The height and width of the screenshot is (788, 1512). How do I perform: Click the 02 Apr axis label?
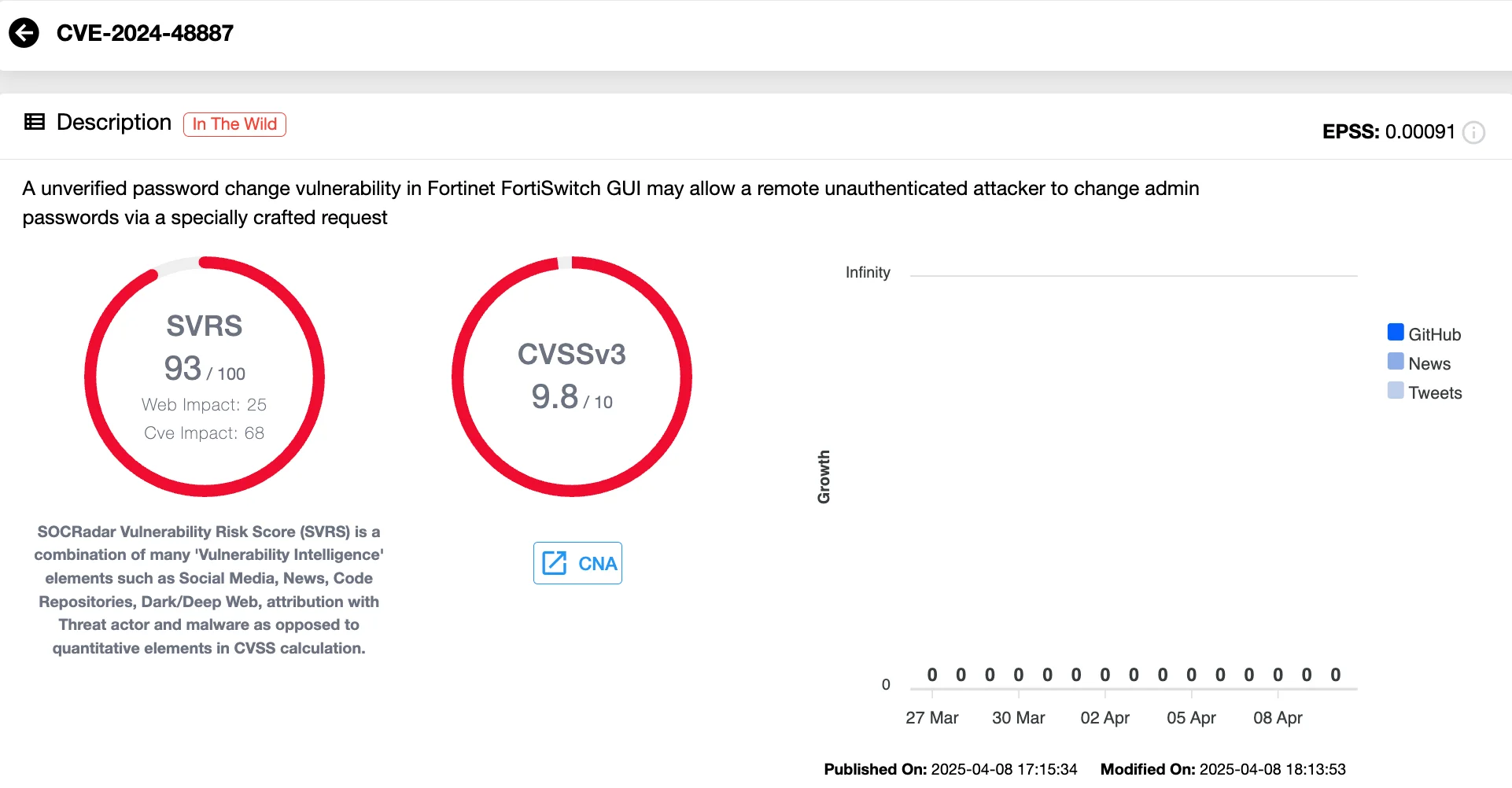pyautogui.click(x=1105, y=717)
